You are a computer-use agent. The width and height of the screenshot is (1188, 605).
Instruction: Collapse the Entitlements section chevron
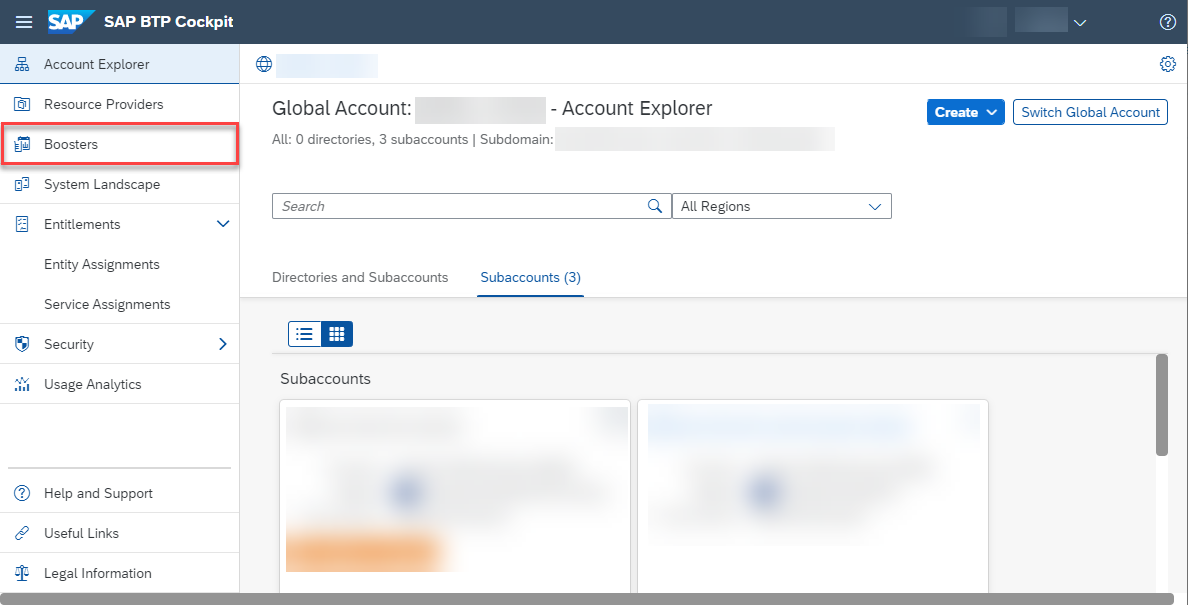tap(223, 224)
